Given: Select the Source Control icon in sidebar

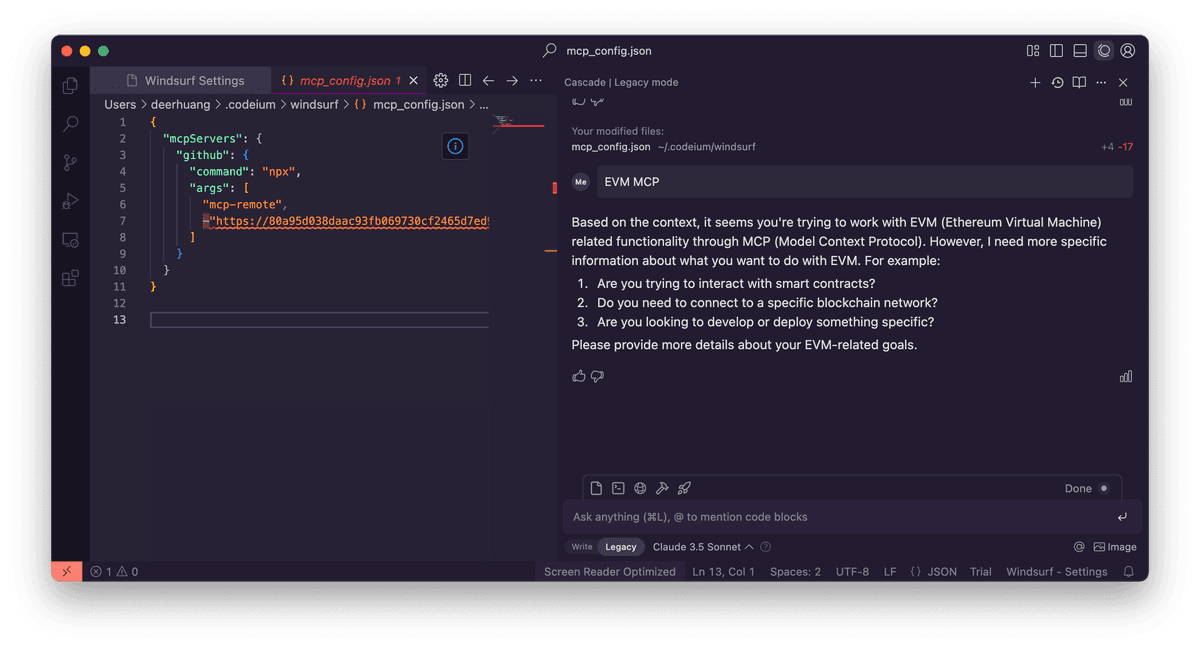Looking at the screenshot, I should pos(70,162).
